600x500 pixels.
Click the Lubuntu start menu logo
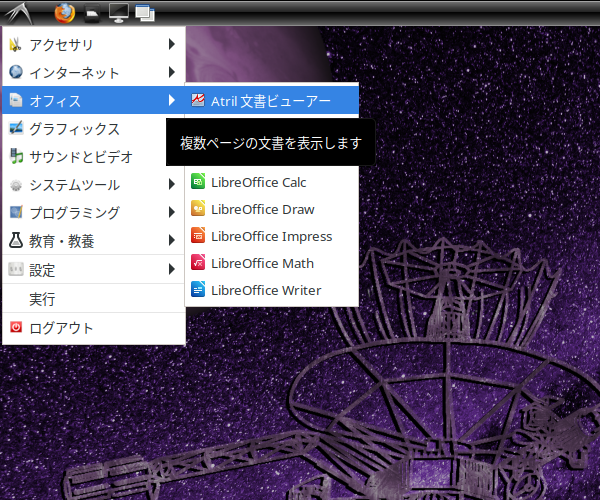point(18,13)
